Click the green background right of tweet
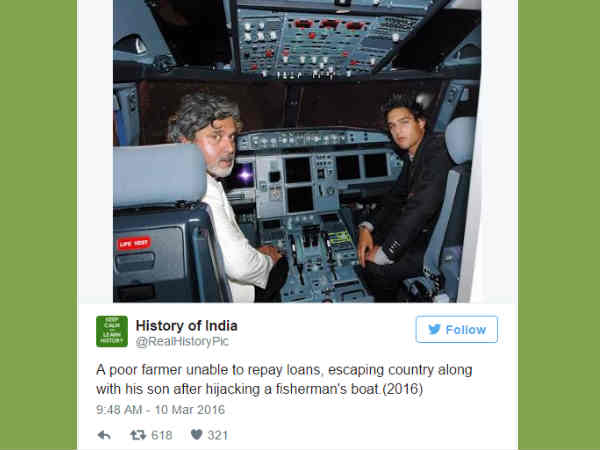600x450 pixels. (x=559, y=225)
